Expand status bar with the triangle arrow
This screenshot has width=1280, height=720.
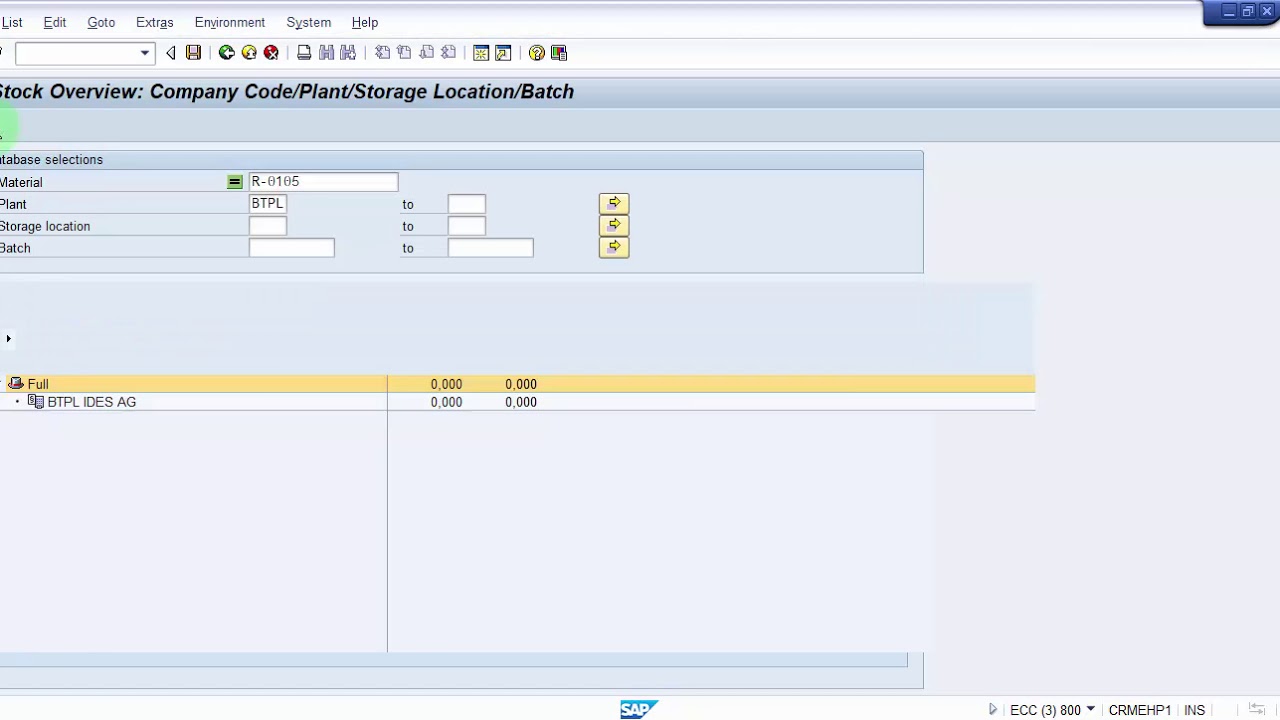993,710
